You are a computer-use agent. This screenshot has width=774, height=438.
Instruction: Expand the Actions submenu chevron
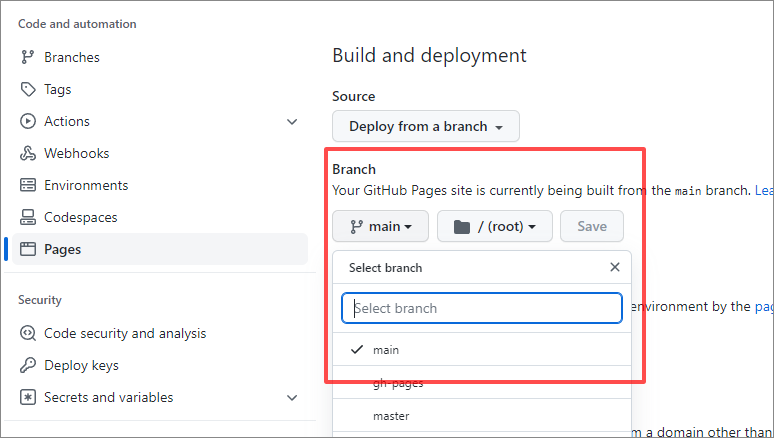[292, 121]
